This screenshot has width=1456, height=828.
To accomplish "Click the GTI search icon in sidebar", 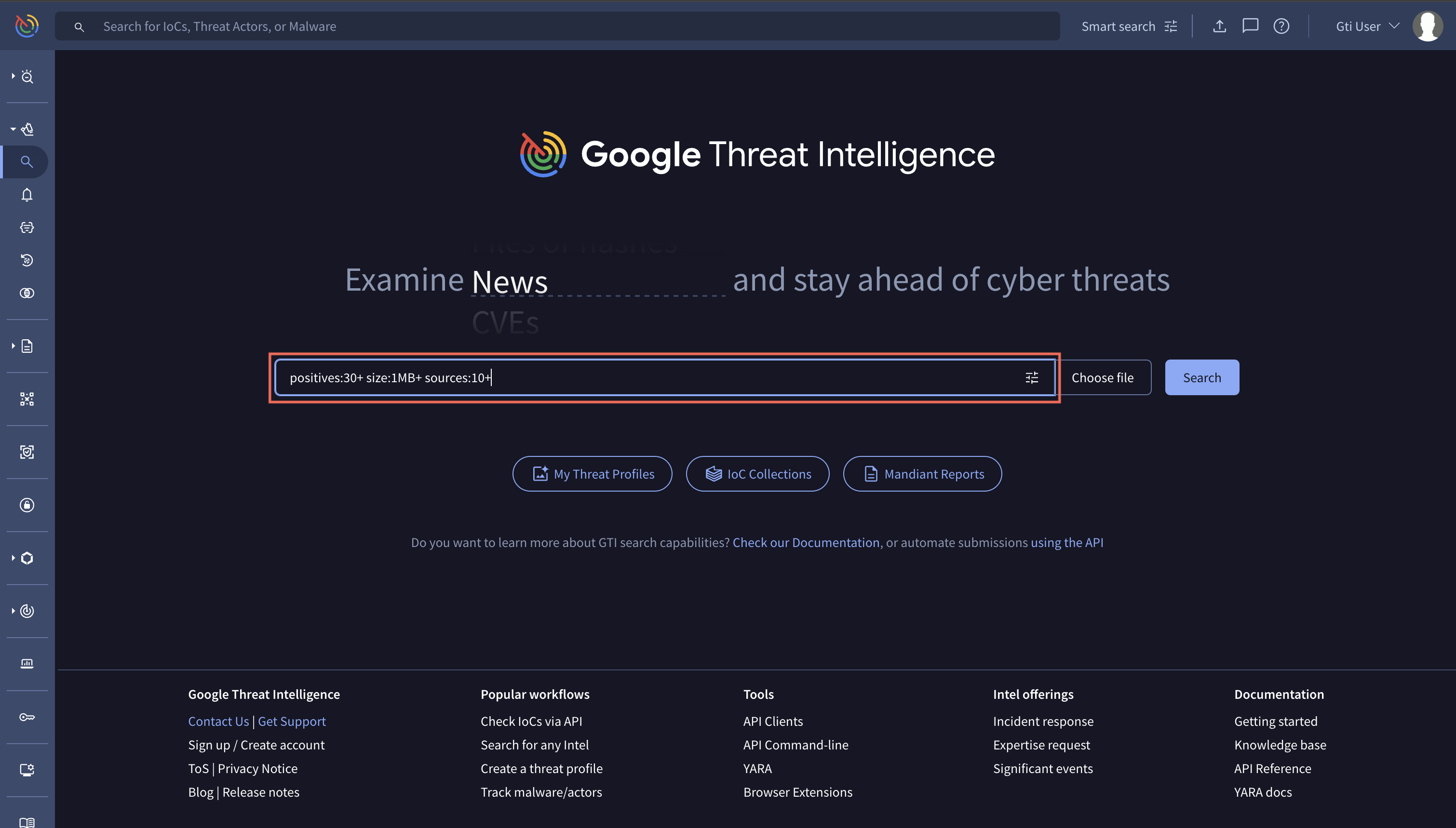I will (27, 161).
